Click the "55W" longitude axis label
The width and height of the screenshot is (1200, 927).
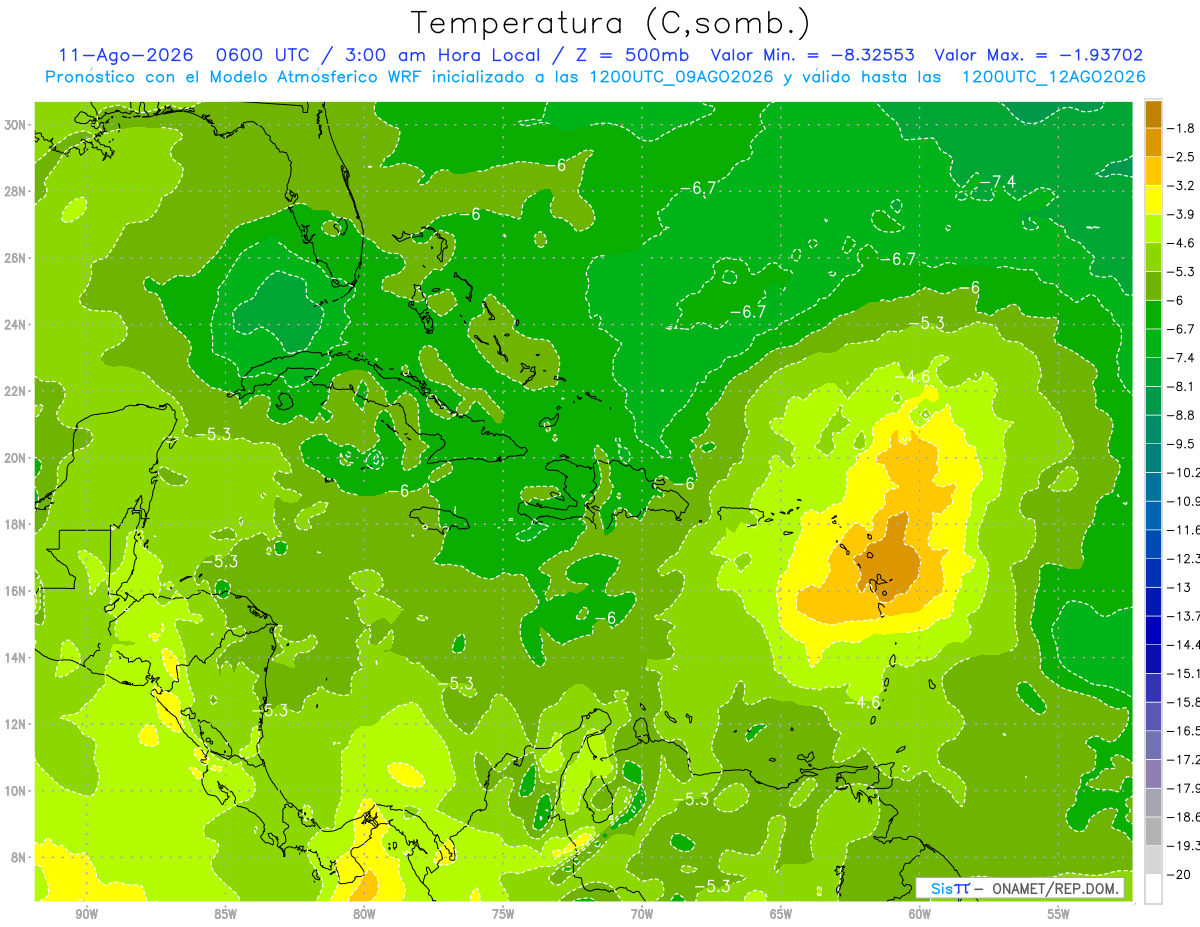coord(1059,915)
